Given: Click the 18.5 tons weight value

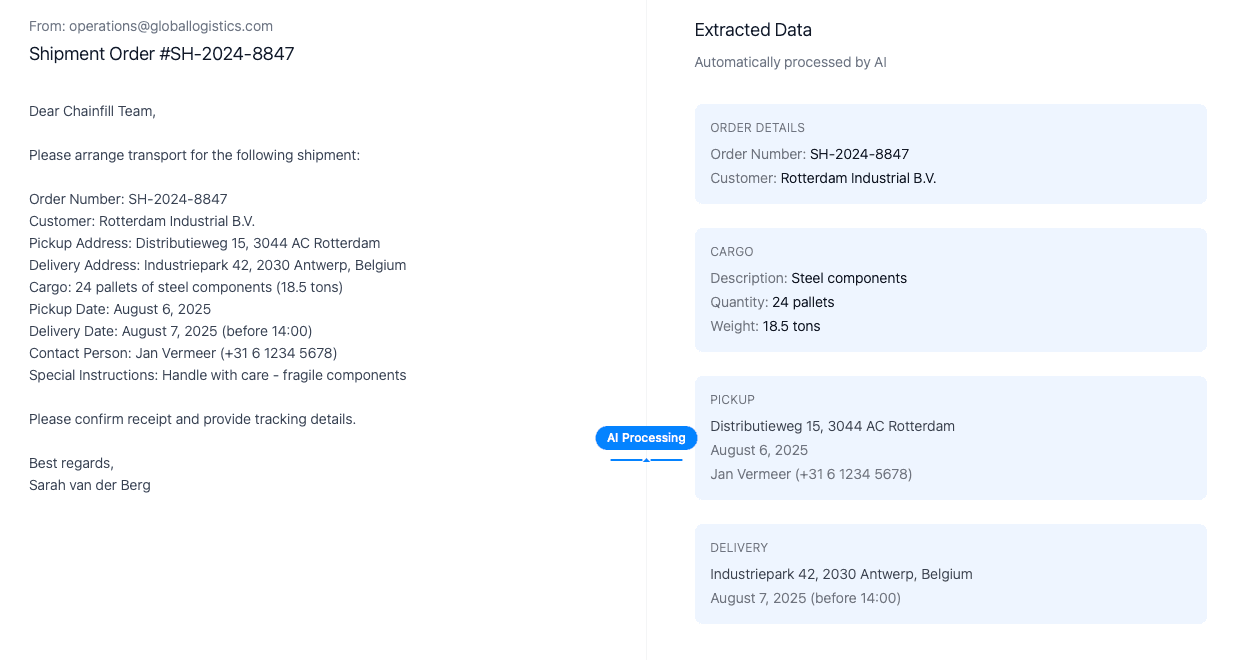Looking at the screenshot, I should click(791, 326).
